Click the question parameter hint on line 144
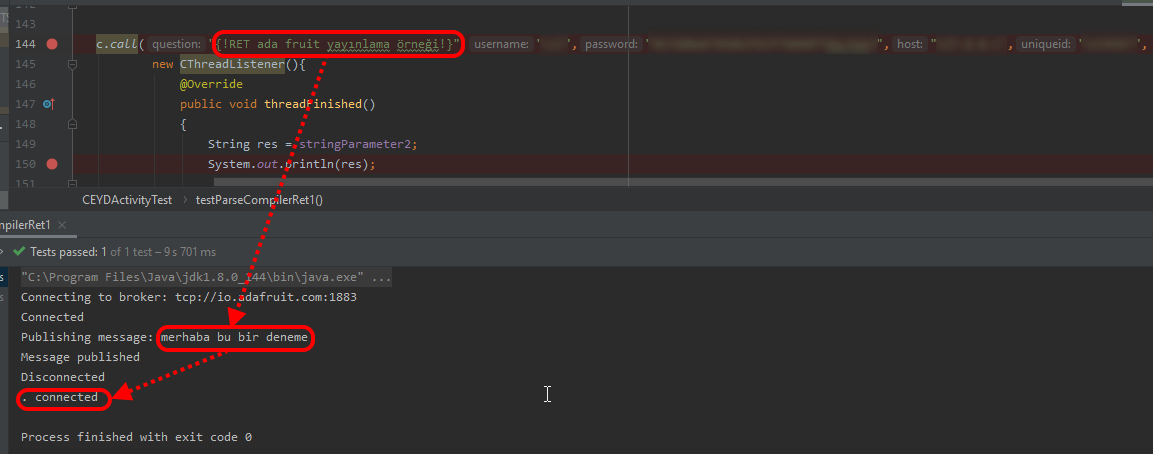The image size is (1153, 454). 177,44
